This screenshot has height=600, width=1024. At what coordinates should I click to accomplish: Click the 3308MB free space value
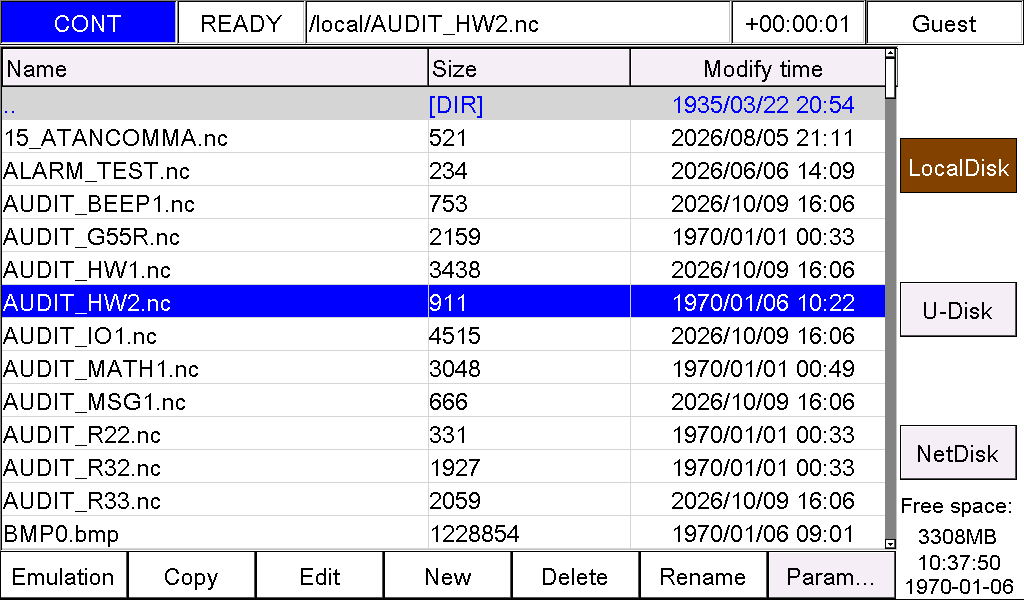point(957,536)
